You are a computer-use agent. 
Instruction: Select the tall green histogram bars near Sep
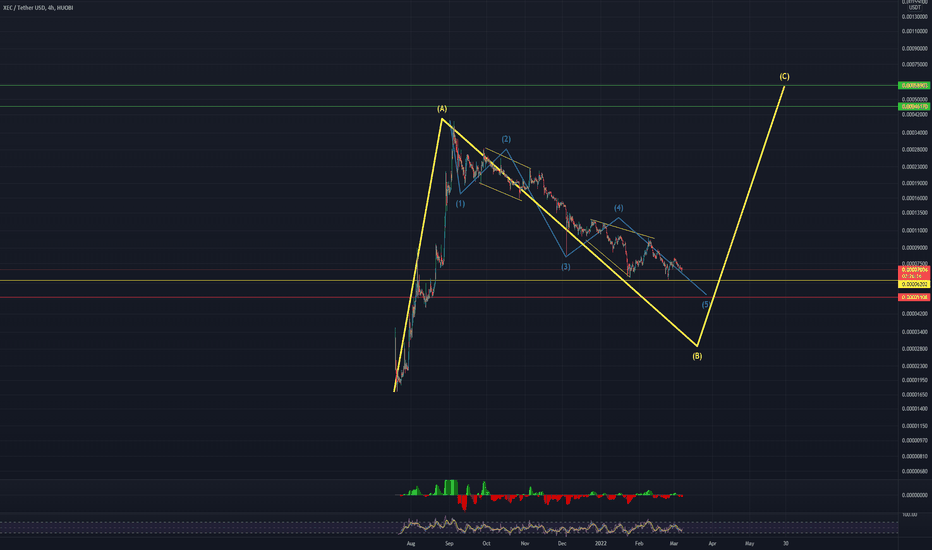(x=451, y=487)
